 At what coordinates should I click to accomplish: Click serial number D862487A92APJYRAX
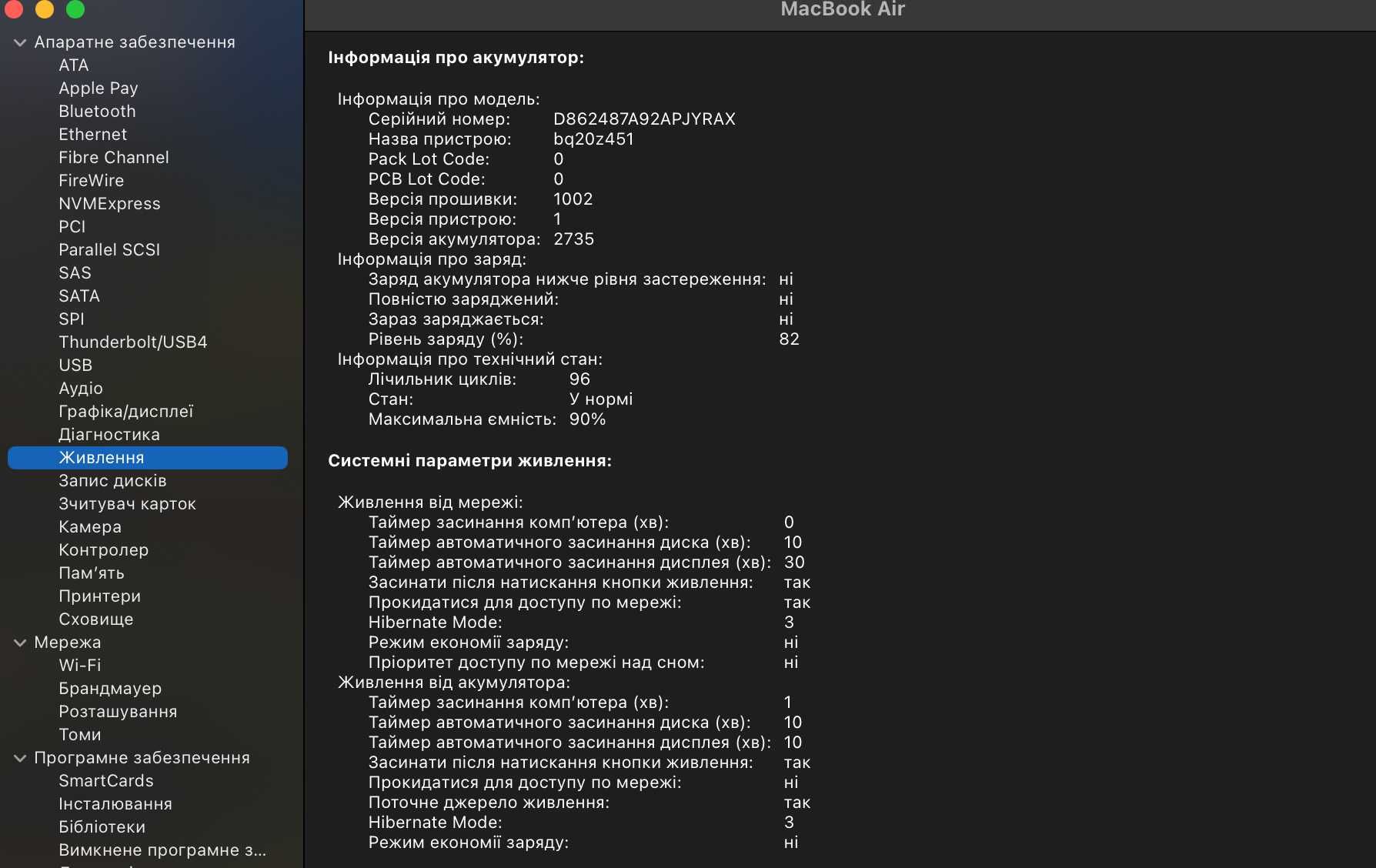[x=644, y=119]
